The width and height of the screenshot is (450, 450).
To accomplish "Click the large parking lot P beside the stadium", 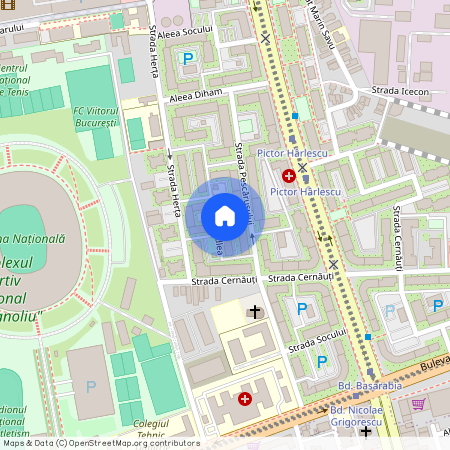I will pos(91,387).
